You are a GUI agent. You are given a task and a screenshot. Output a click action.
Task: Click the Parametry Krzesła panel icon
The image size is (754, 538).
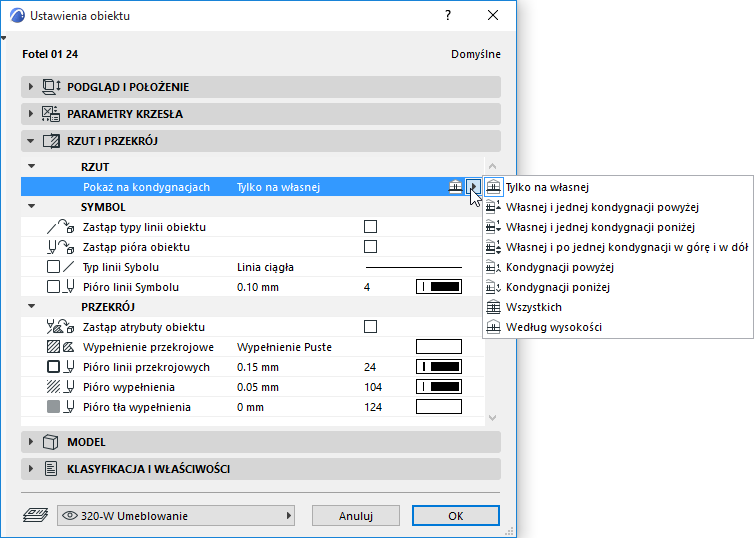click(51, 114)
